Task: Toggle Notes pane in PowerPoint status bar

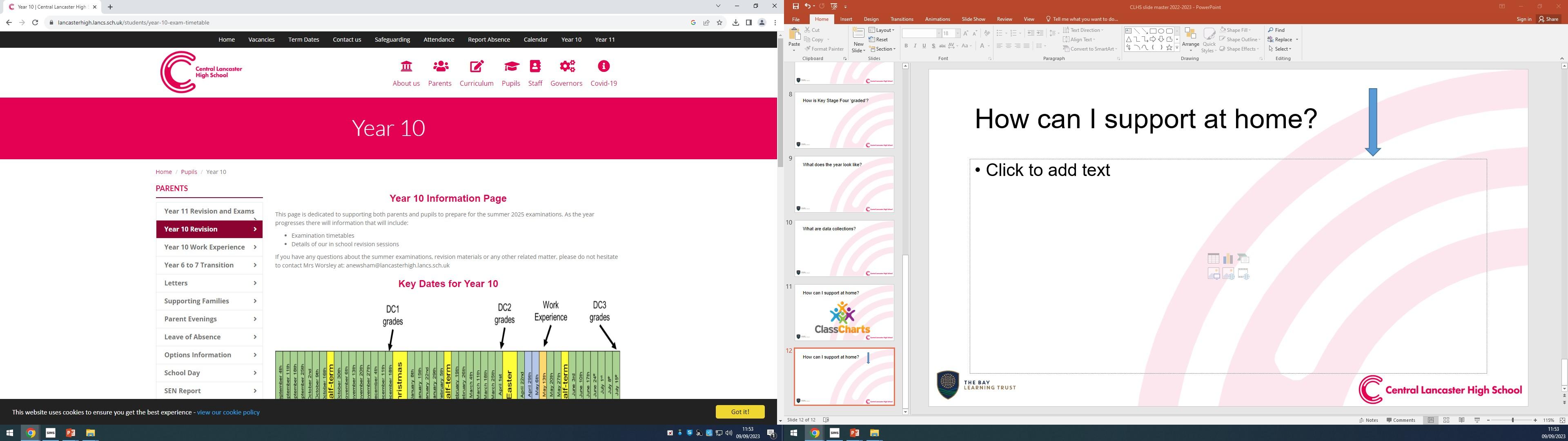Action: tap(1368, 420)
